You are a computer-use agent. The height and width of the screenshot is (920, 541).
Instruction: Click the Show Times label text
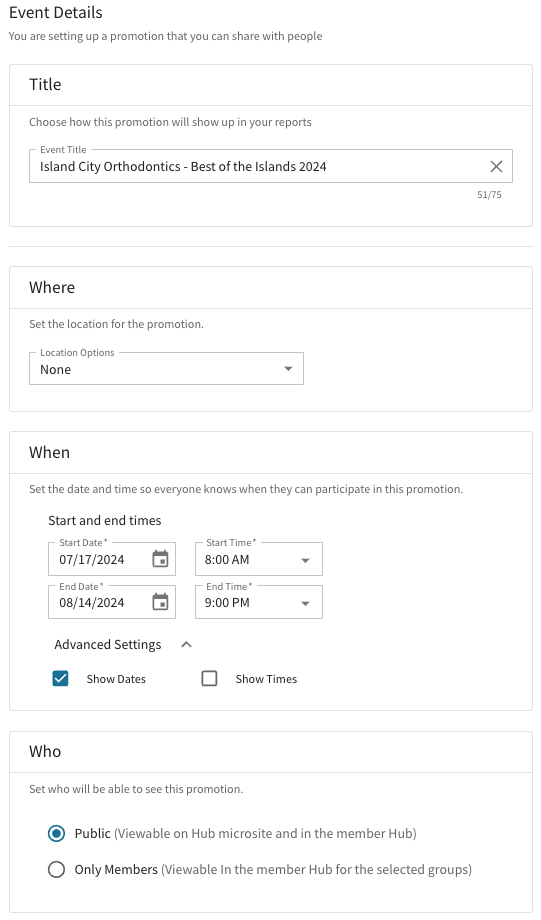click(x=266, y=679)
